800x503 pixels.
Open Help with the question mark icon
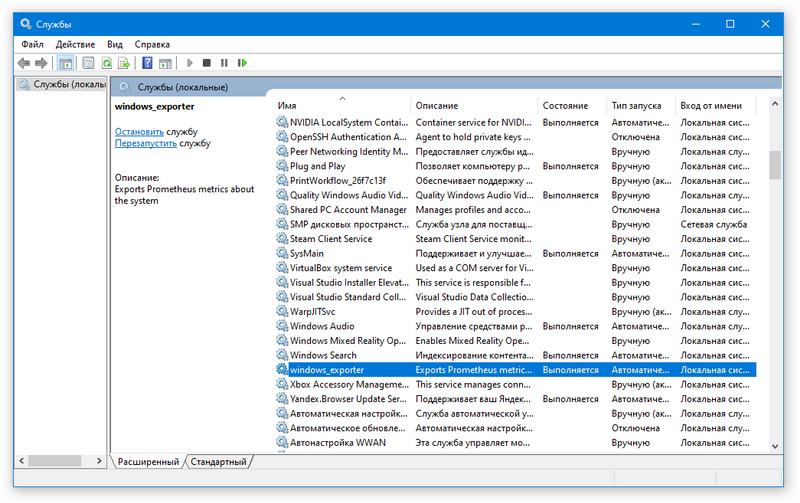147,63
